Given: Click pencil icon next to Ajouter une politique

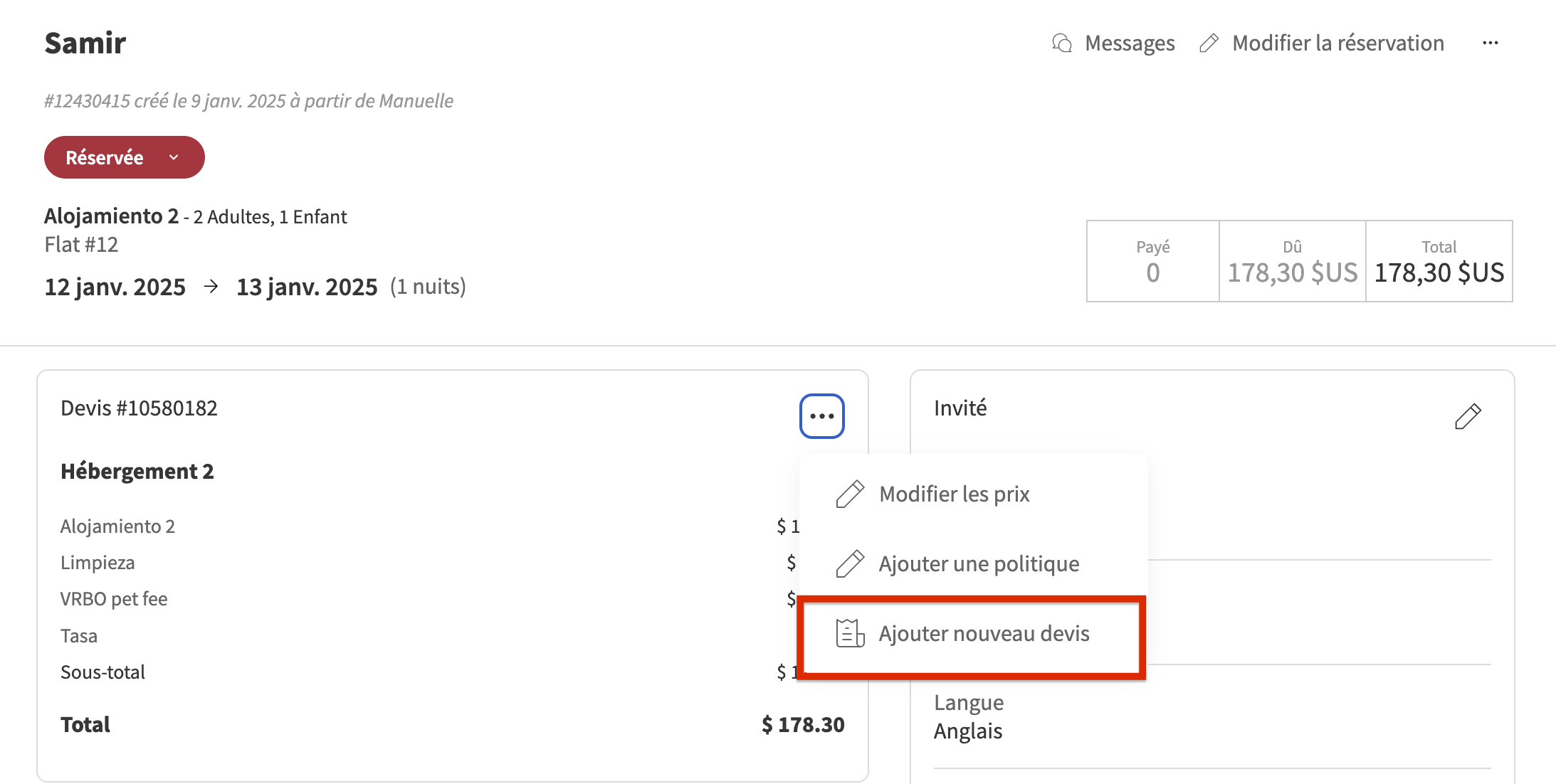Looking at the screenshot, I should tap(850, 563).
